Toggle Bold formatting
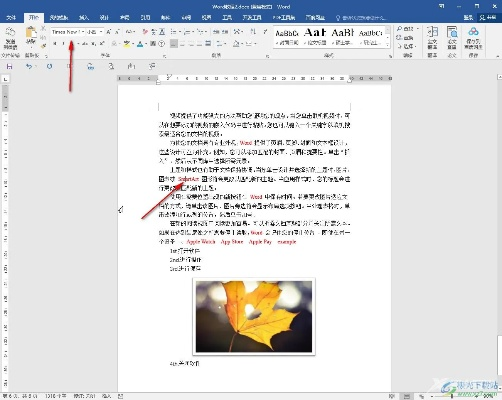Screen dimensions: 502x400 click(x=55, y=44)
